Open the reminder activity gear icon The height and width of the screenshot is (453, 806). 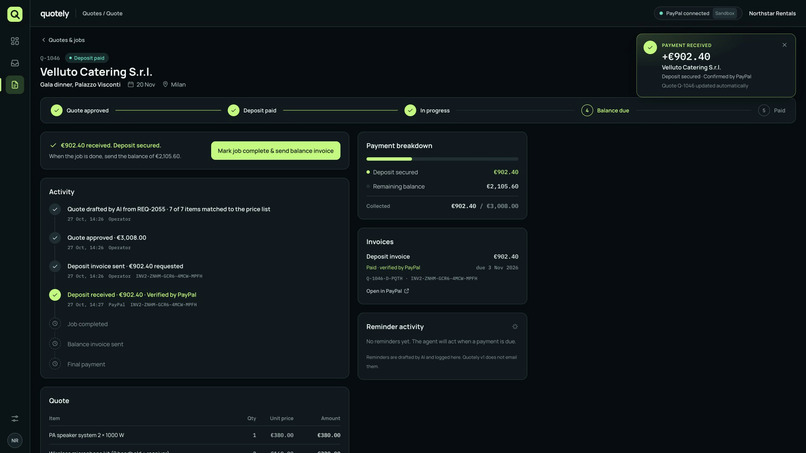point(515,327)
